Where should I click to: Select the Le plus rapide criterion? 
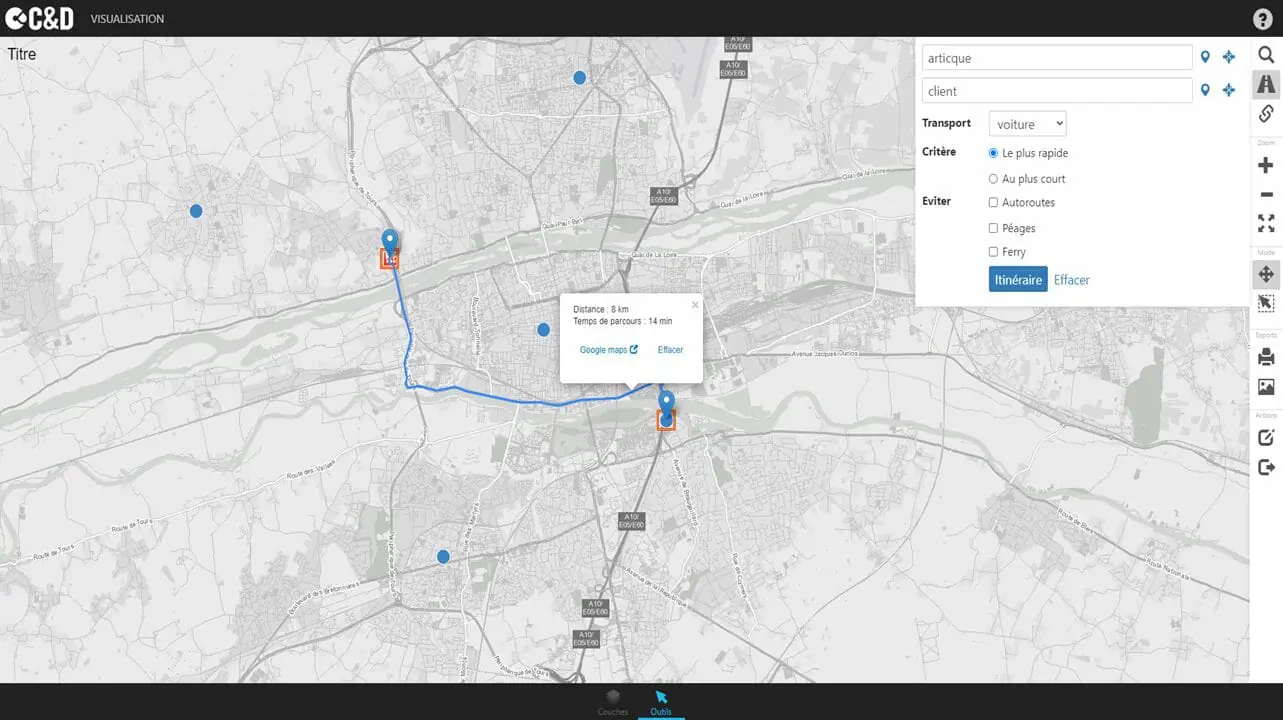(x=993, y=153)
